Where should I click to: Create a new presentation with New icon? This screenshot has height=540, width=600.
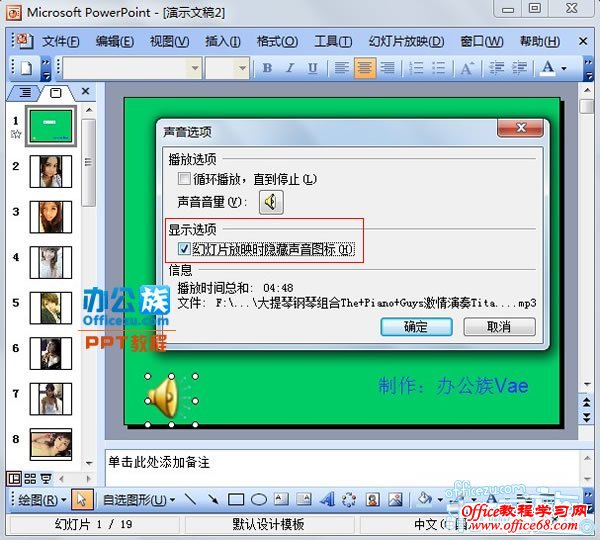[27, 68]
